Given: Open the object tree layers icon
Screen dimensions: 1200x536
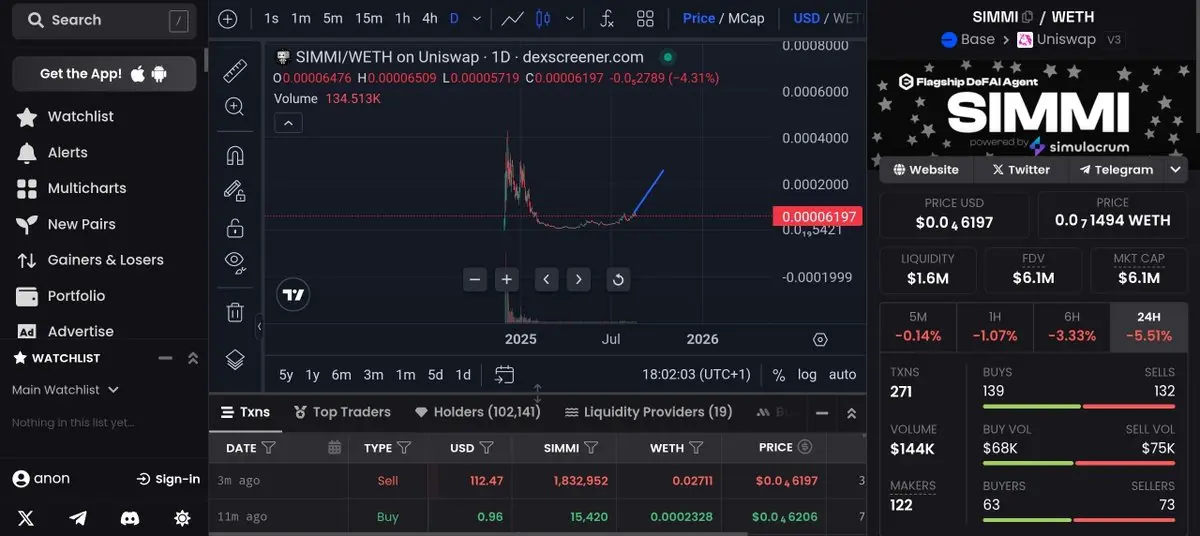Looking at the screenshot, I should click(235, 359).
